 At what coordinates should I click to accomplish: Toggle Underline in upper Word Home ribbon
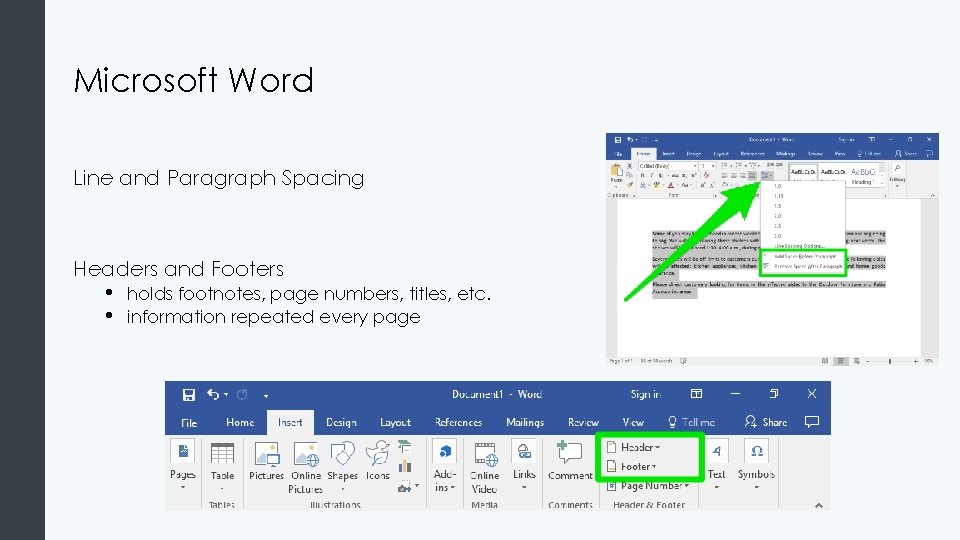tap(661, 176)
